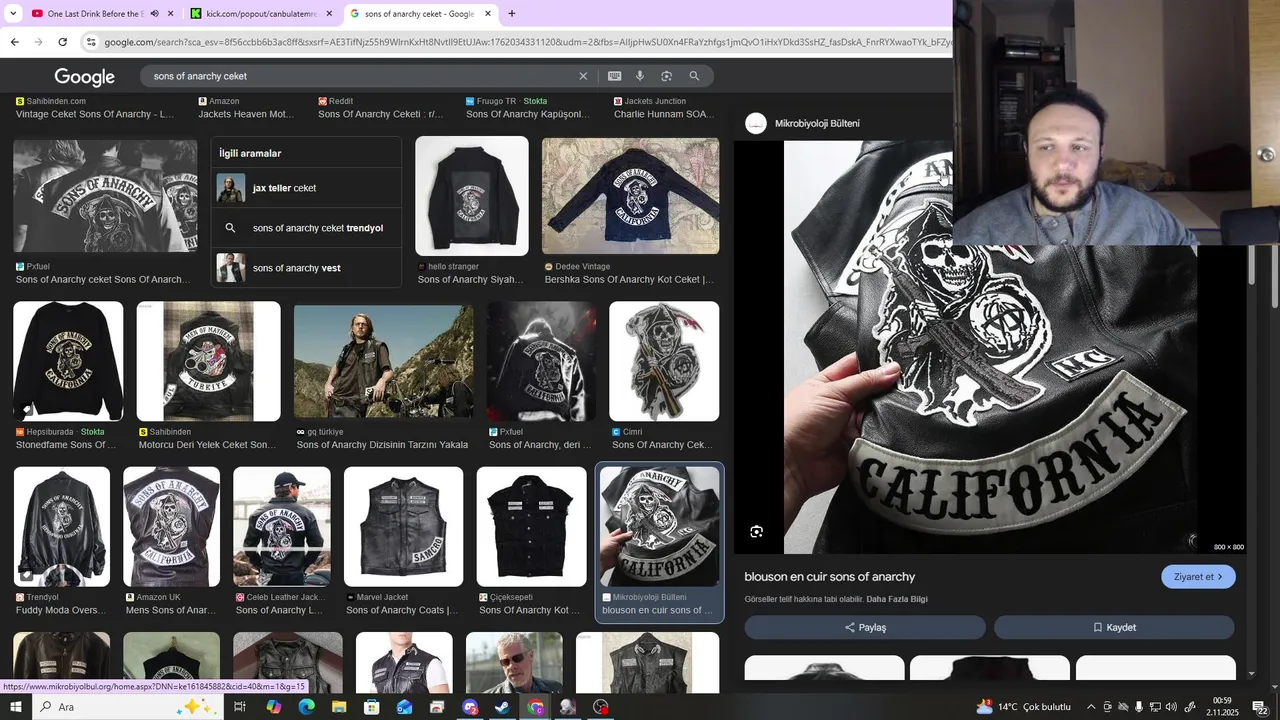Open File Explorer from the taskbar
This screenshot has width=1280, height=720.
point(339,707)
